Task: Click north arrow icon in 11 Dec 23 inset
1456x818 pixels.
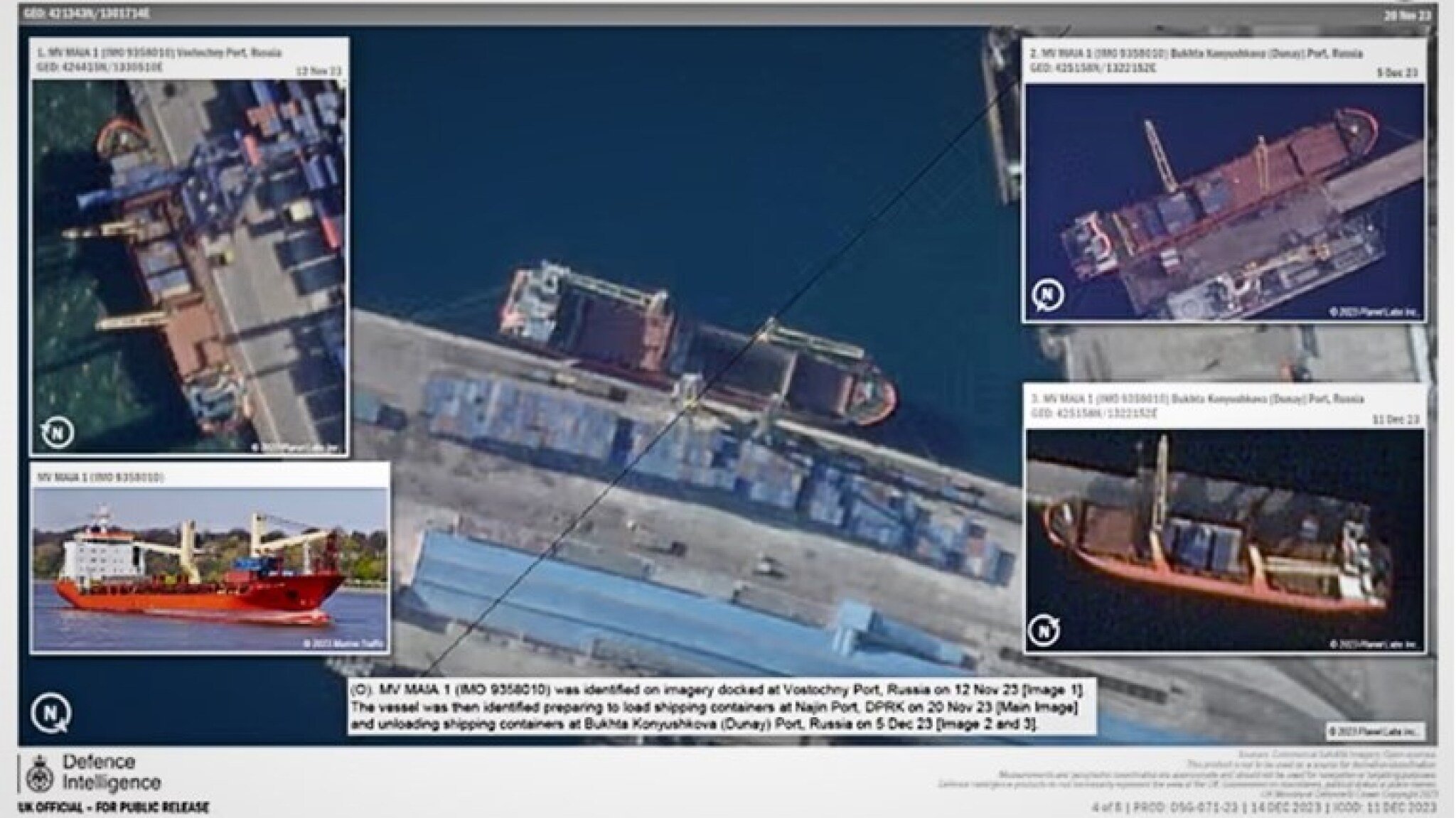Action: (1045, 629)
